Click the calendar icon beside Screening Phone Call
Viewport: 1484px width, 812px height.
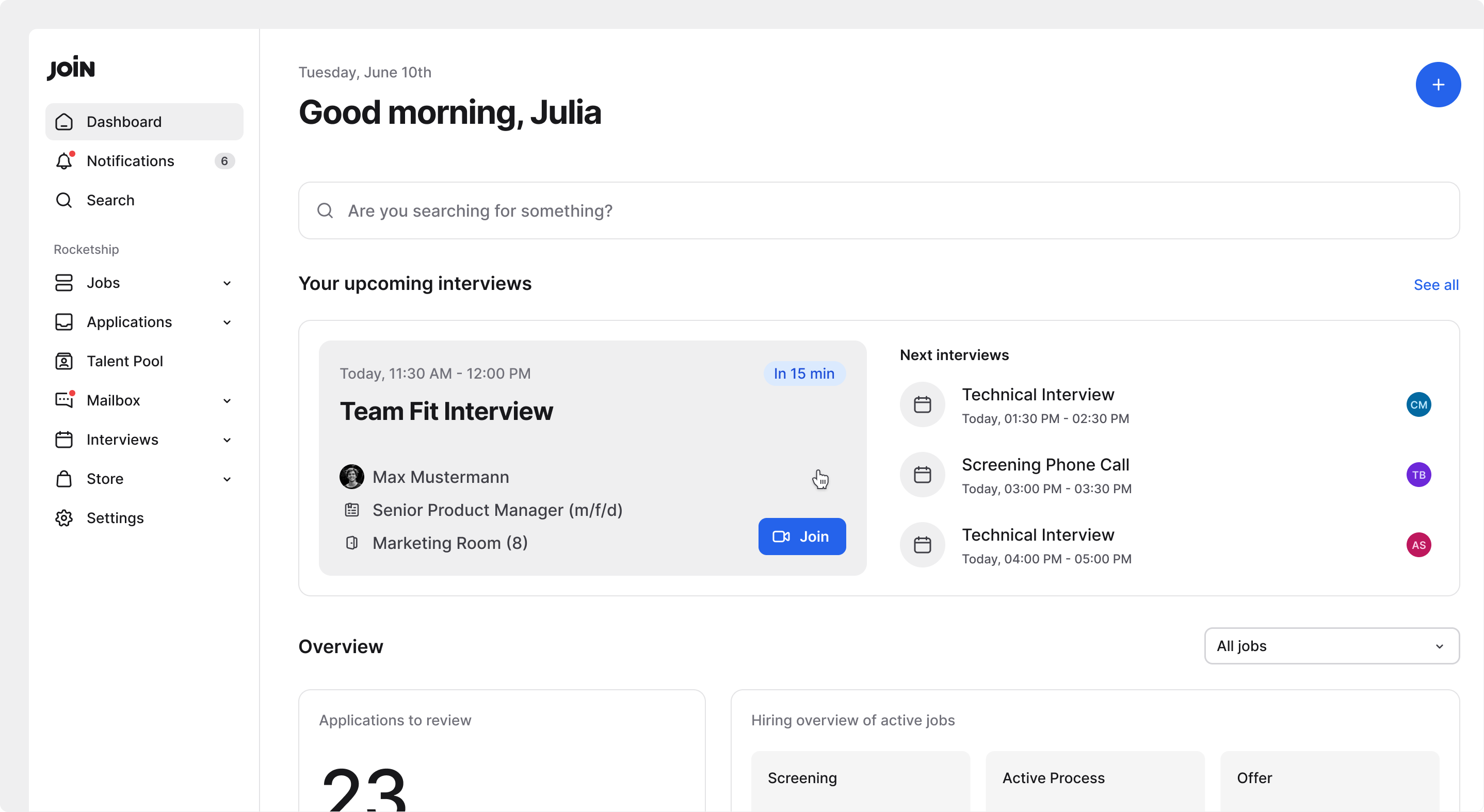click(922, 475)
